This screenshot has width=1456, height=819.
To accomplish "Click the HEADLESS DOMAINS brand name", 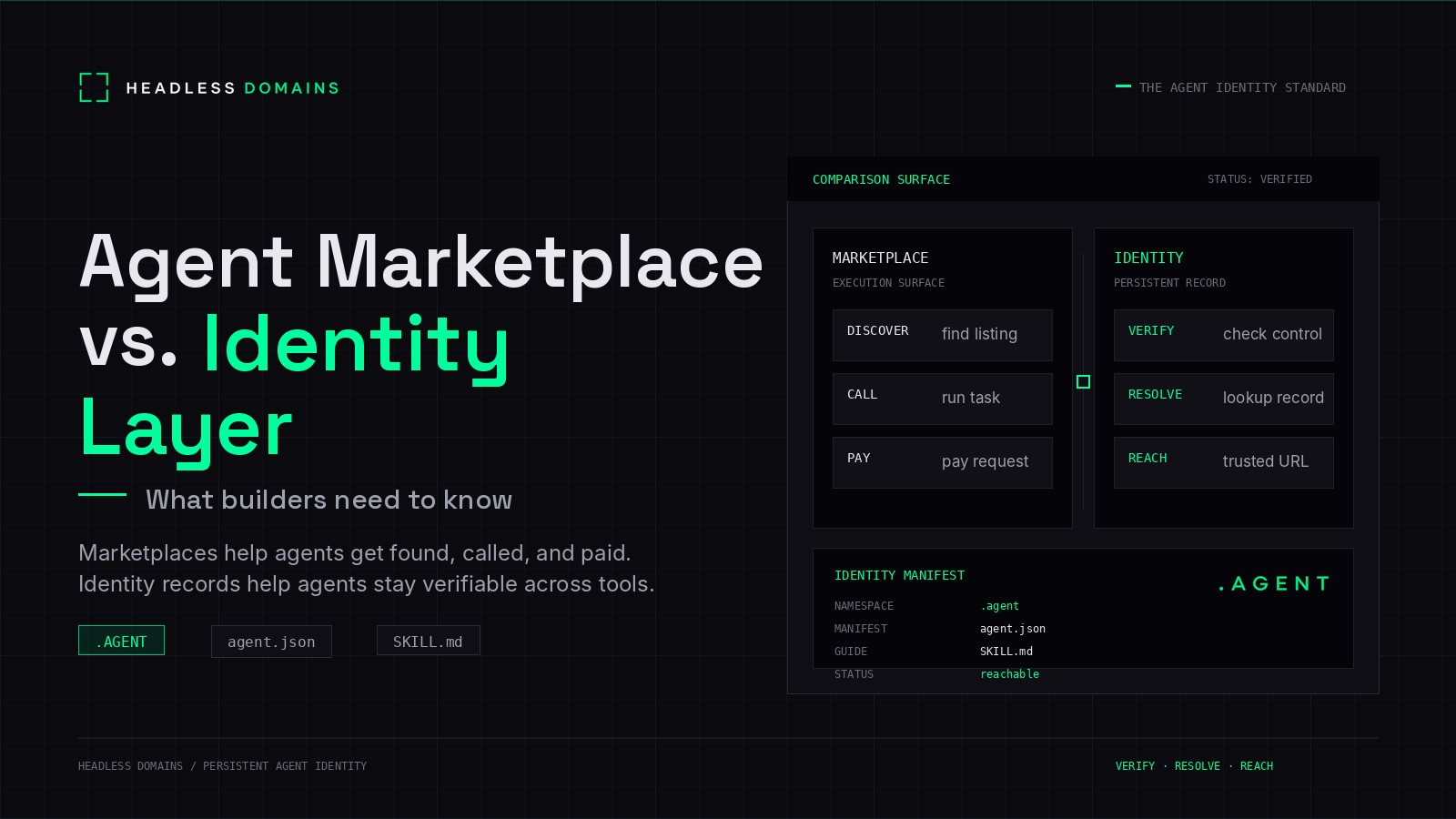I will [x=232, y=88].
